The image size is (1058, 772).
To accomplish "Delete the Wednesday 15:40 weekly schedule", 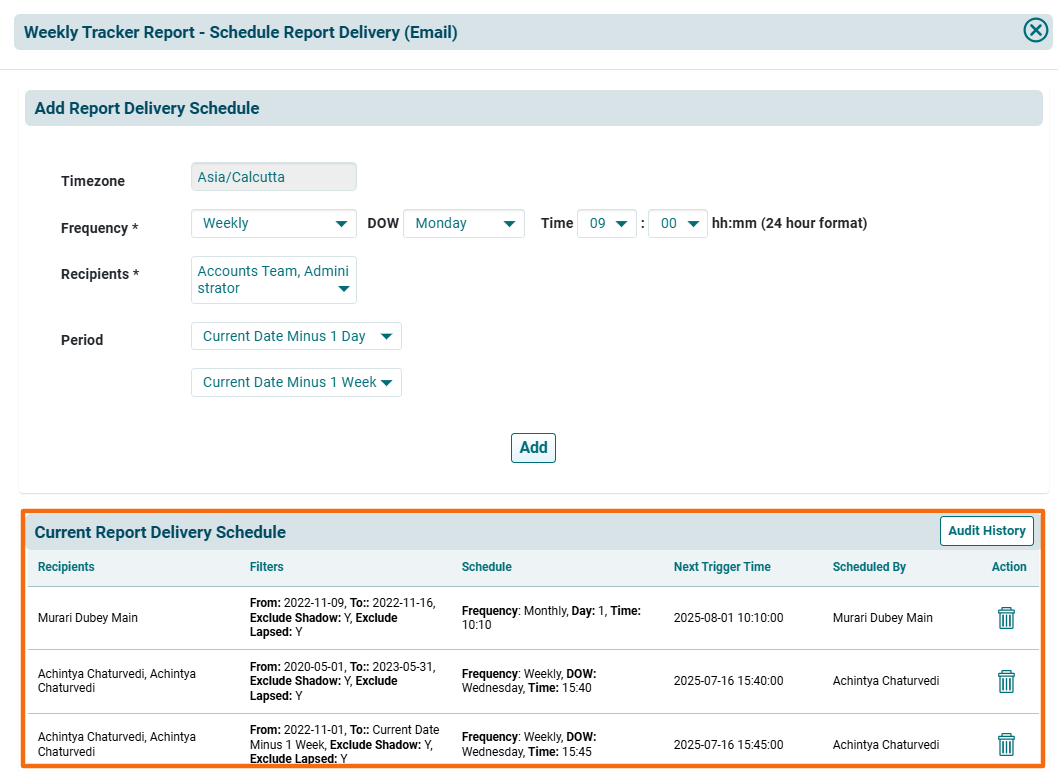I will click(1006, 681).
